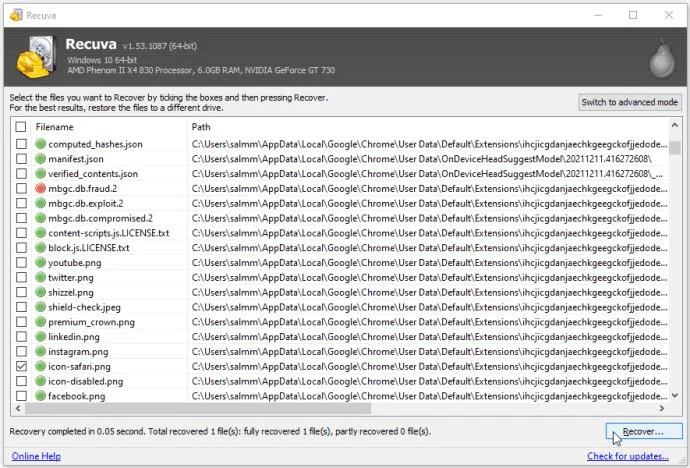Image resolution: width=690 pixels, height=468 pixels.
Task: Tick the select-all checkbox in header
Action: pos(21,127)
